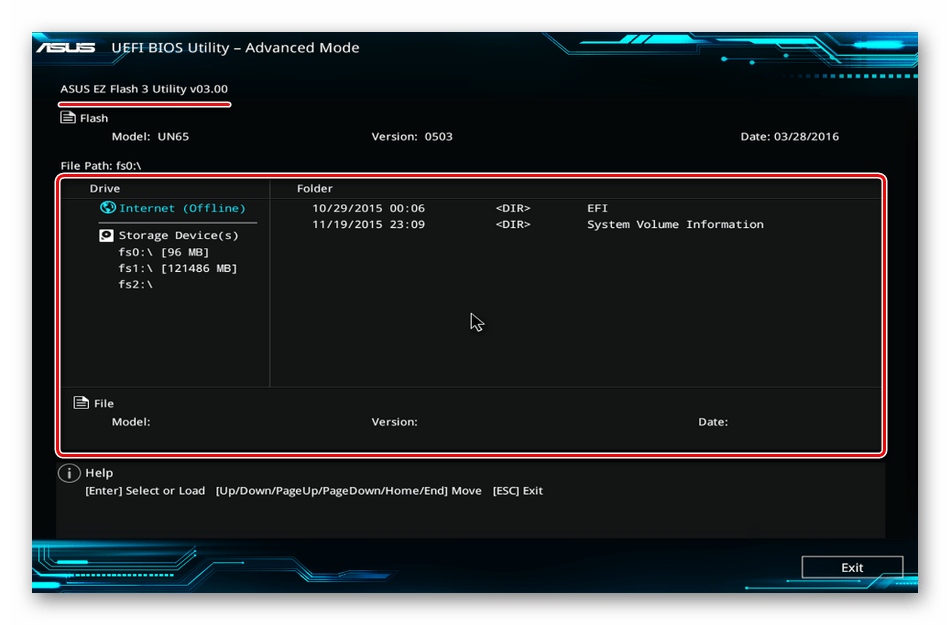Viewport: 950px width, 625px height.
Task: Open the System Volume Information folder
Action: [x=674, y=225]
